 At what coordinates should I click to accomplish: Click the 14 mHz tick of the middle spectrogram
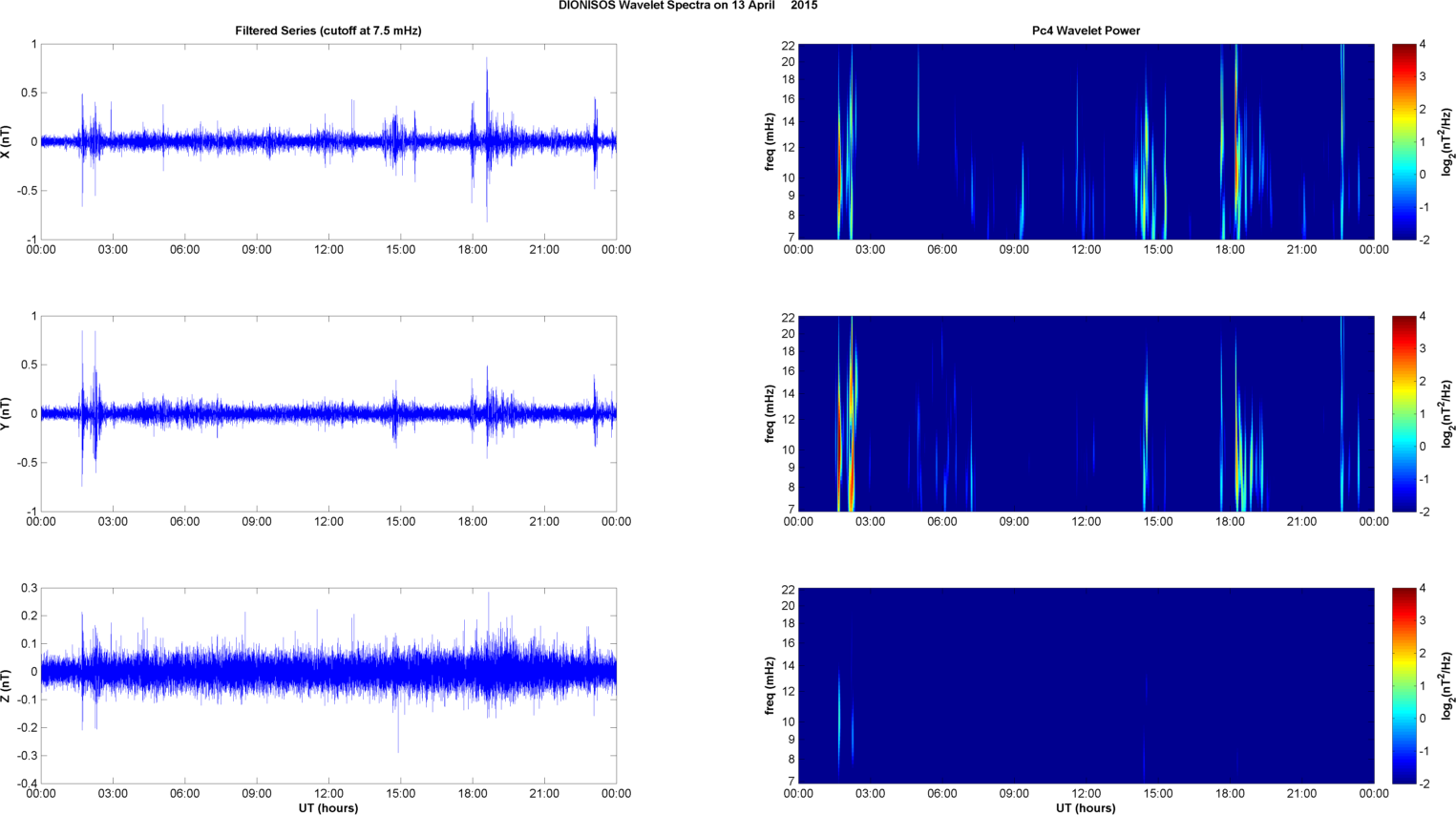pos(788,393)
